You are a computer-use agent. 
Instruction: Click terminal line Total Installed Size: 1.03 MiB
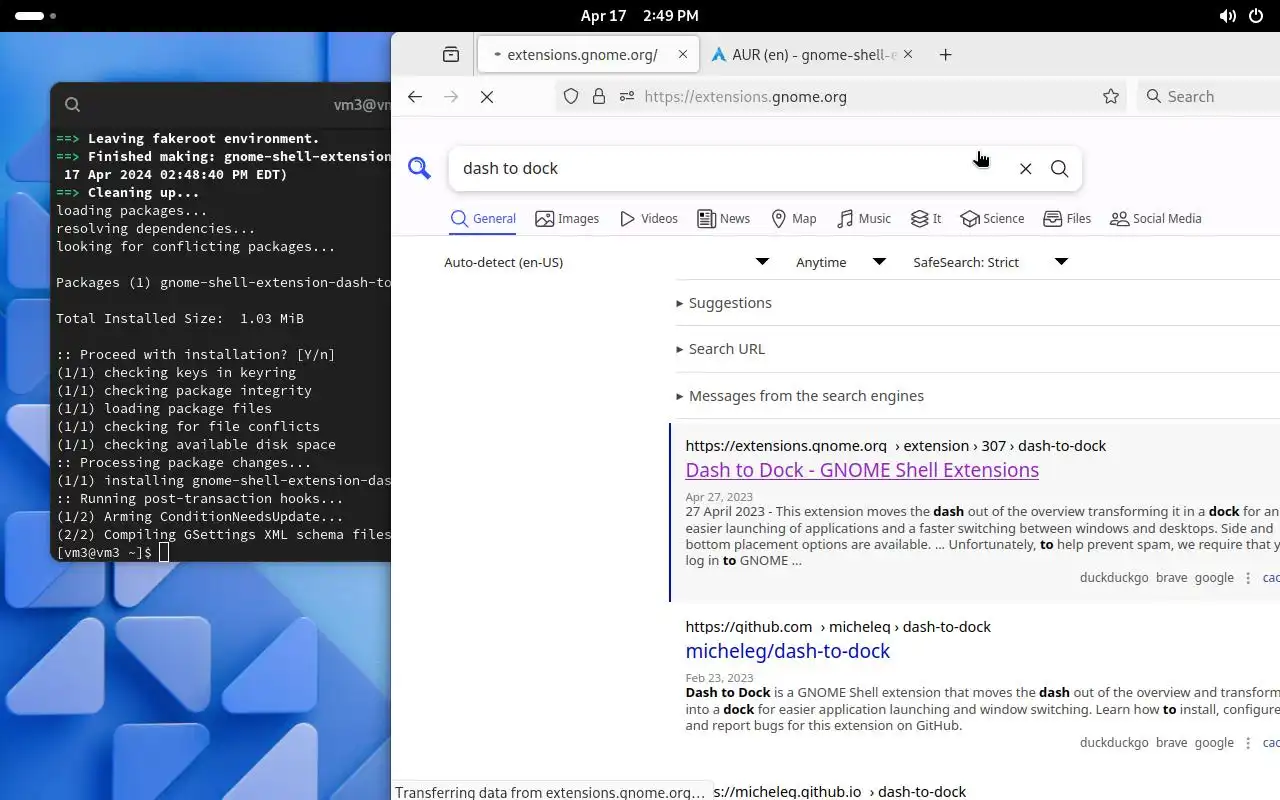180,319
